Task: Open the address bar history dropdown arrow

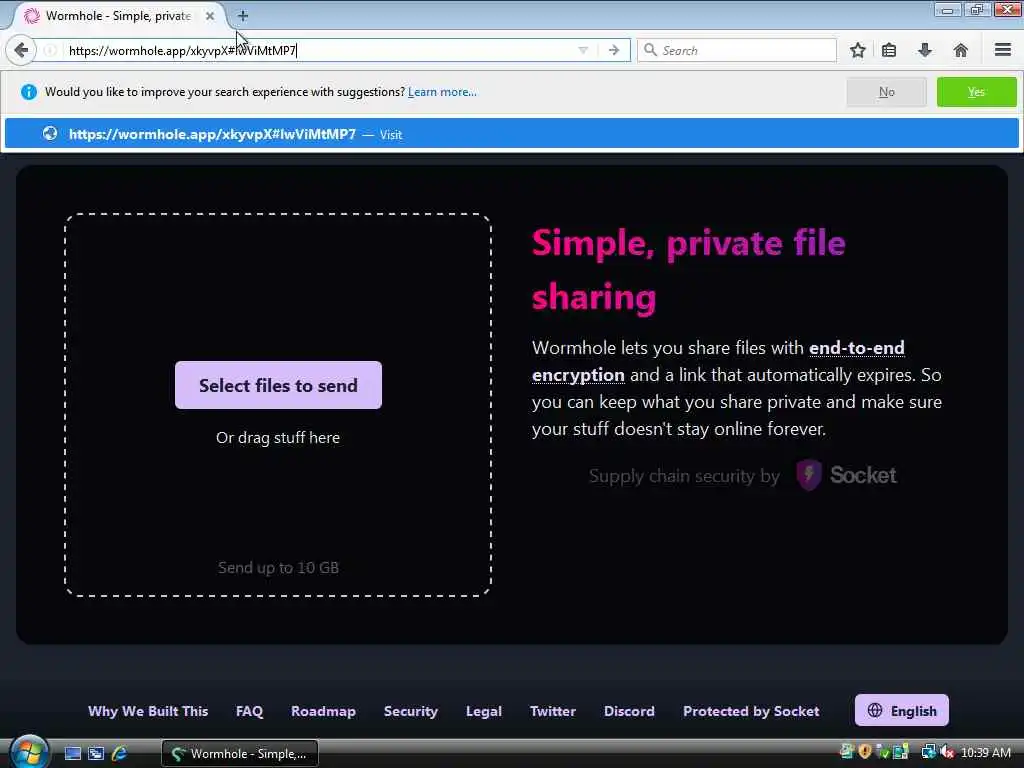Action: point(583,50)
